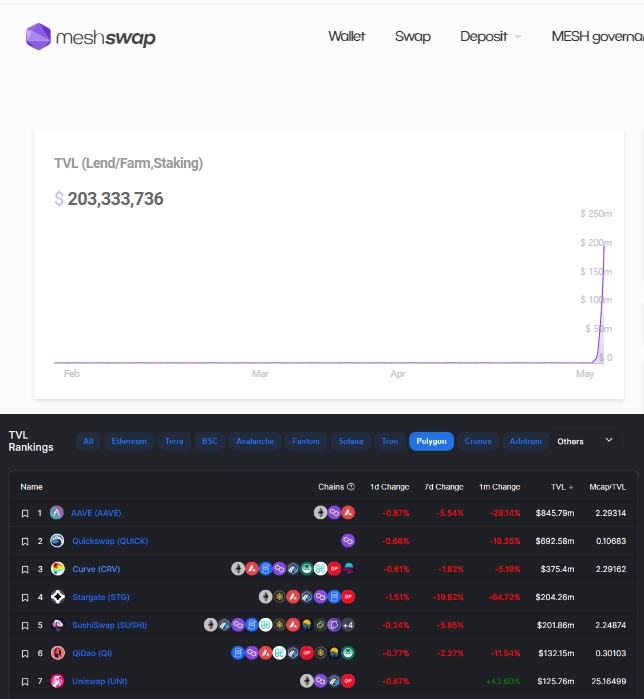Viewport: 644px width, 699px height.
Task: Click the AAVE protocol logo icon
Action: pos(57,513)
